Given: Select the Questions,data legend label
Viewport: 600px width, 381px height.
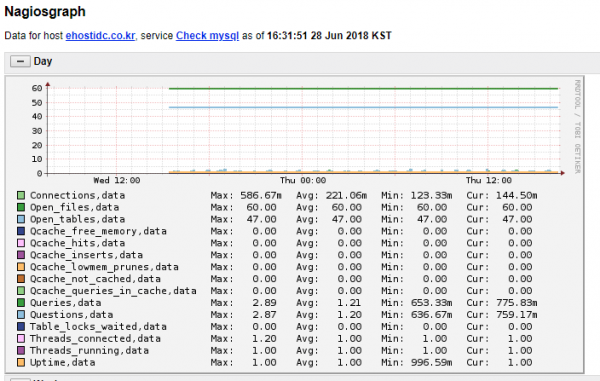Looking at the screenshot, I should [x=72, y=314].
